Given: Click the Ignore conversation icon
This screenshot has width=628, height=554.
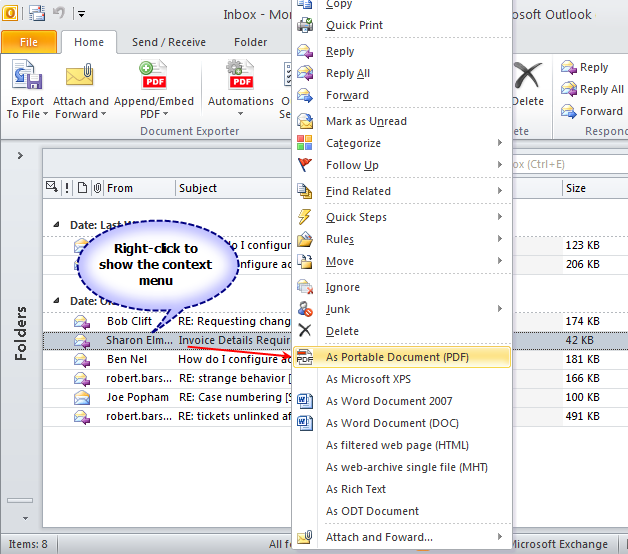Looking at the screenshot, I should click(305, 287).
